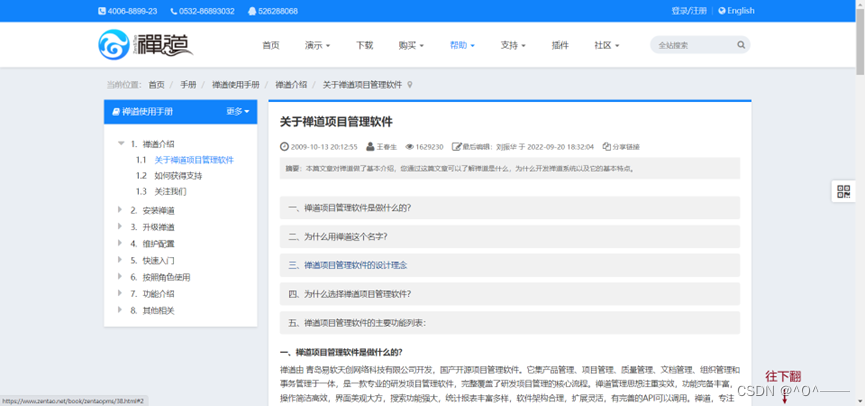This screenshot has height=406, width=865.
Task: Expand the 5. 快速入门 section
Action: click(x=120, y=260)
